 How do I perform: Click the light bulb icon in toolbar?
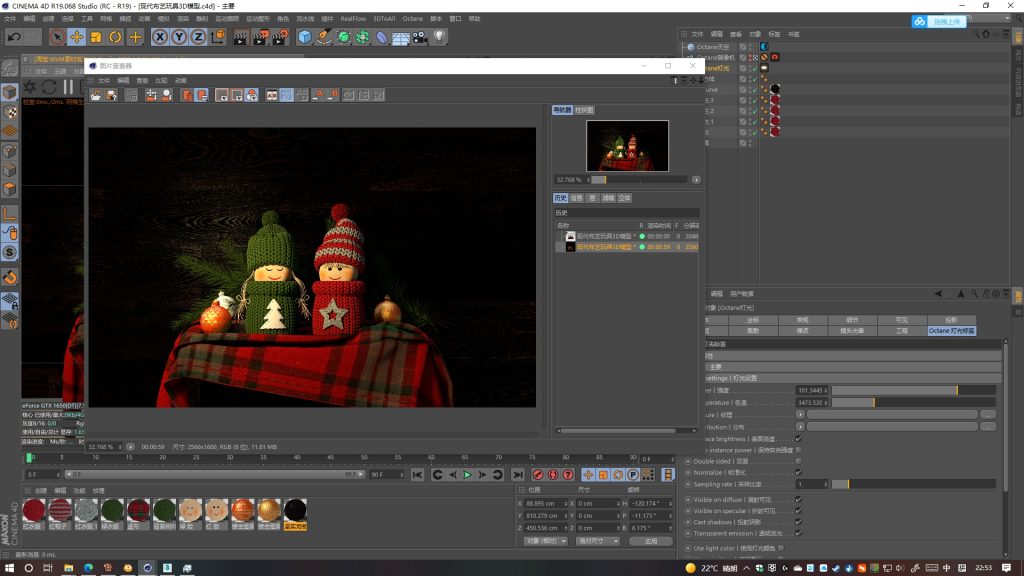click(439, 37)
